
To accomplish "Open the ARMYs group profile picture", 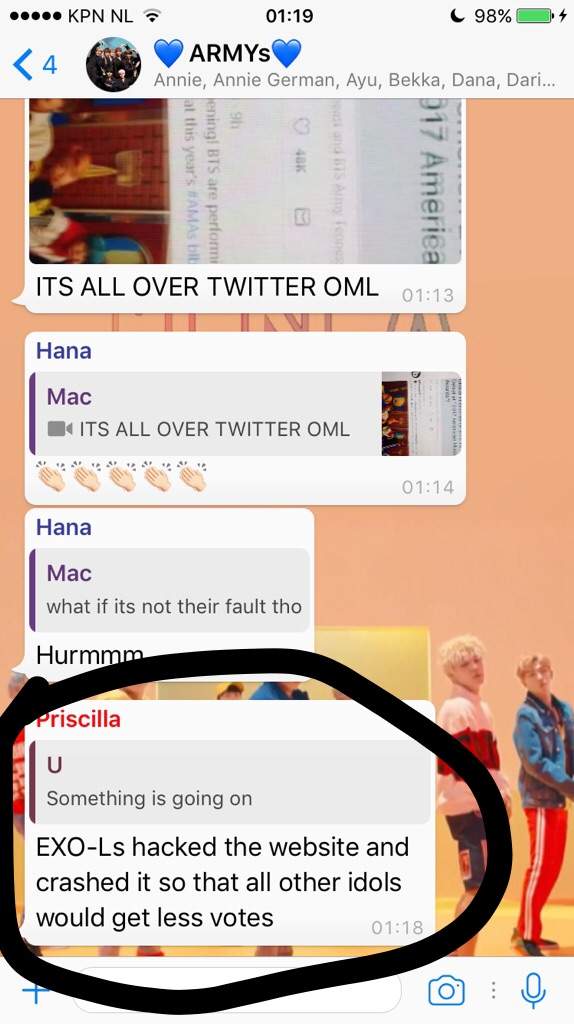I will click(113, 65).
